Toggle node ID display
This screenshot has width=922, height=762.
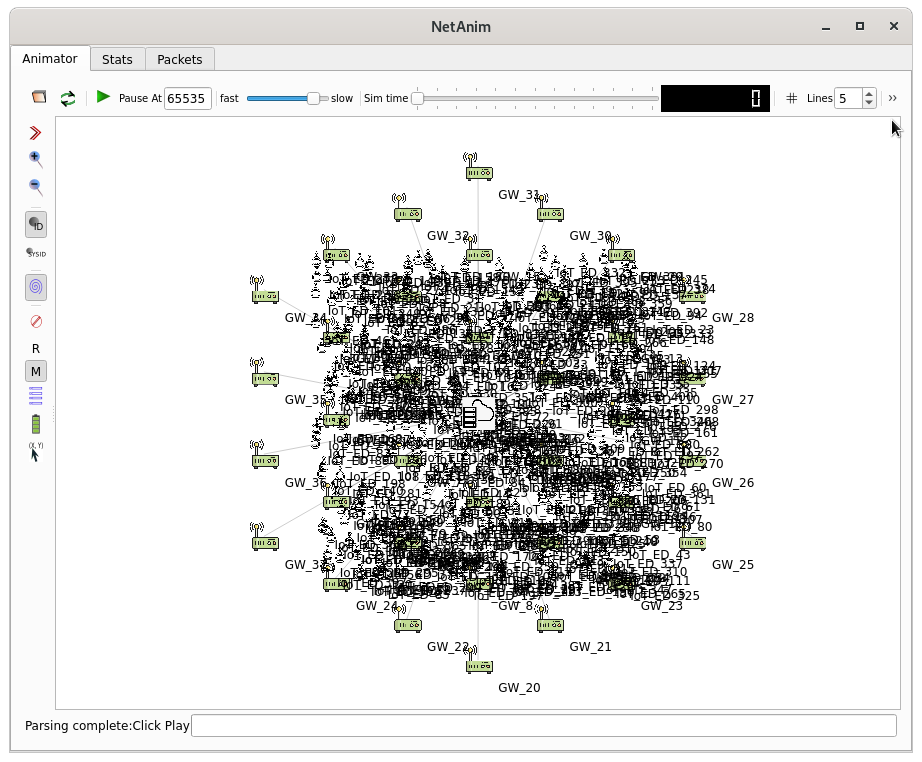pos(36,225)
